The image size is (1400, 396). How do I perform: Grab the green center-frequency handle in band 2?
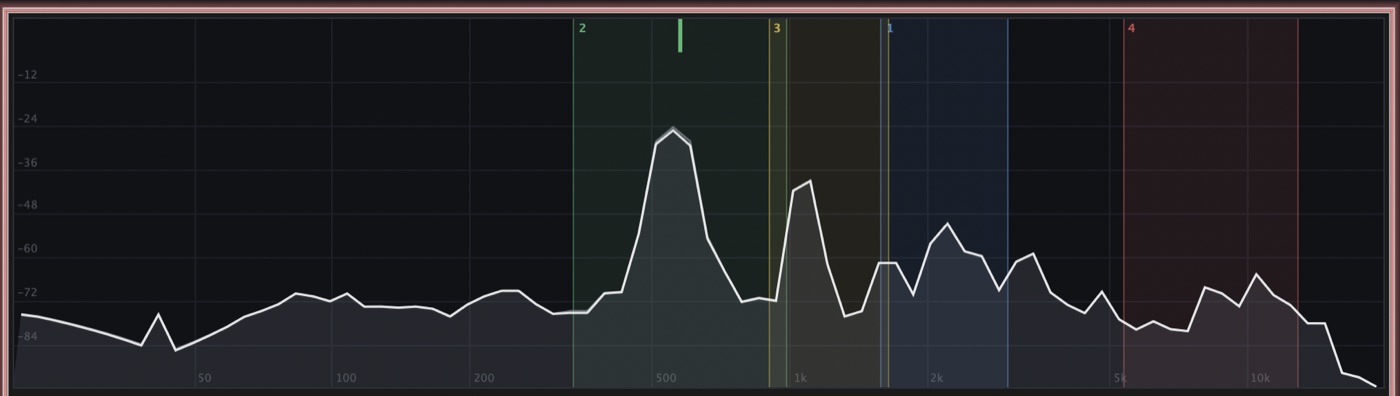(680, 35)
